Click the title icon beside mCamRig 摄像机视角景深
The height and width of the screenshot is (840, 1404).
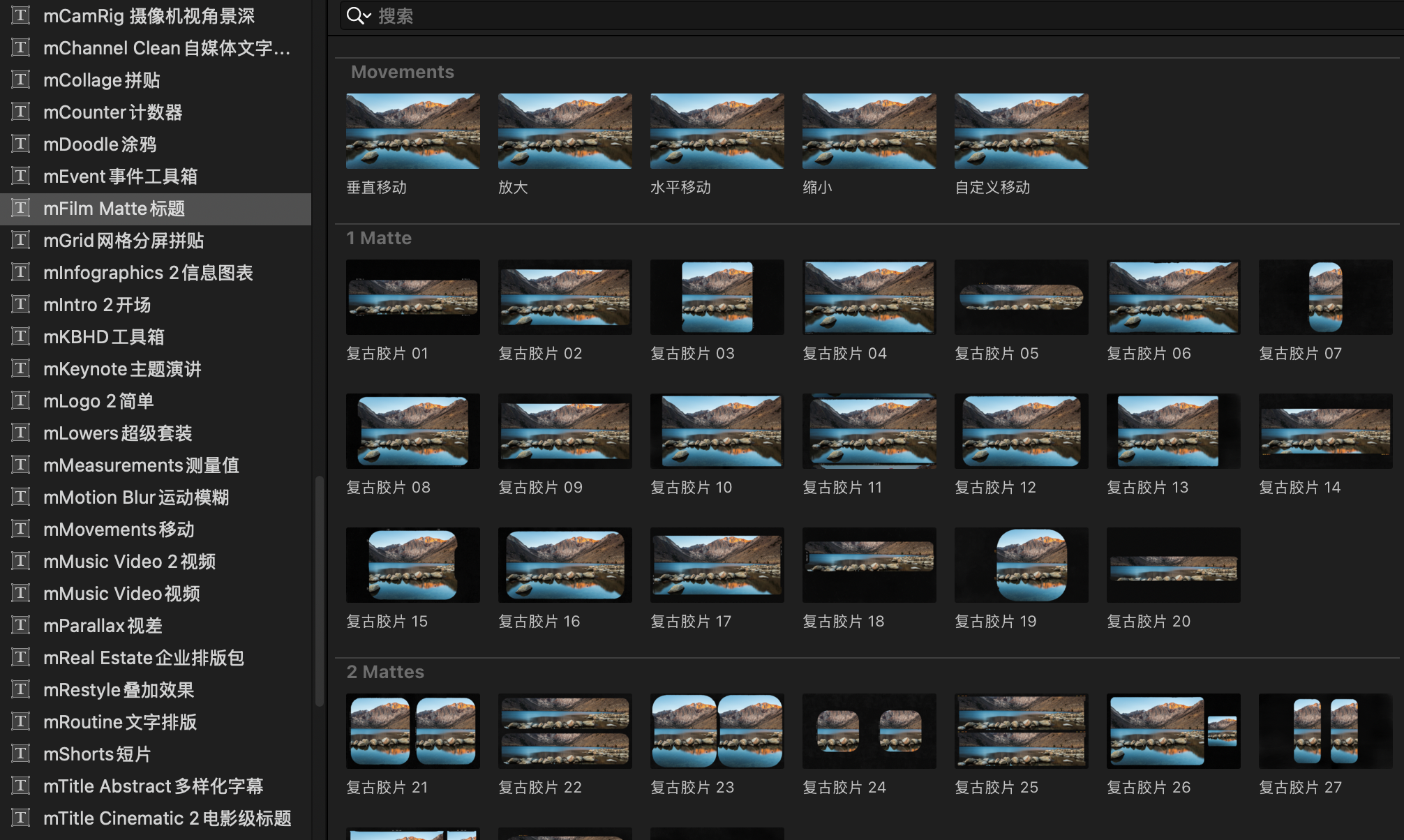click(x=21, y=15)
